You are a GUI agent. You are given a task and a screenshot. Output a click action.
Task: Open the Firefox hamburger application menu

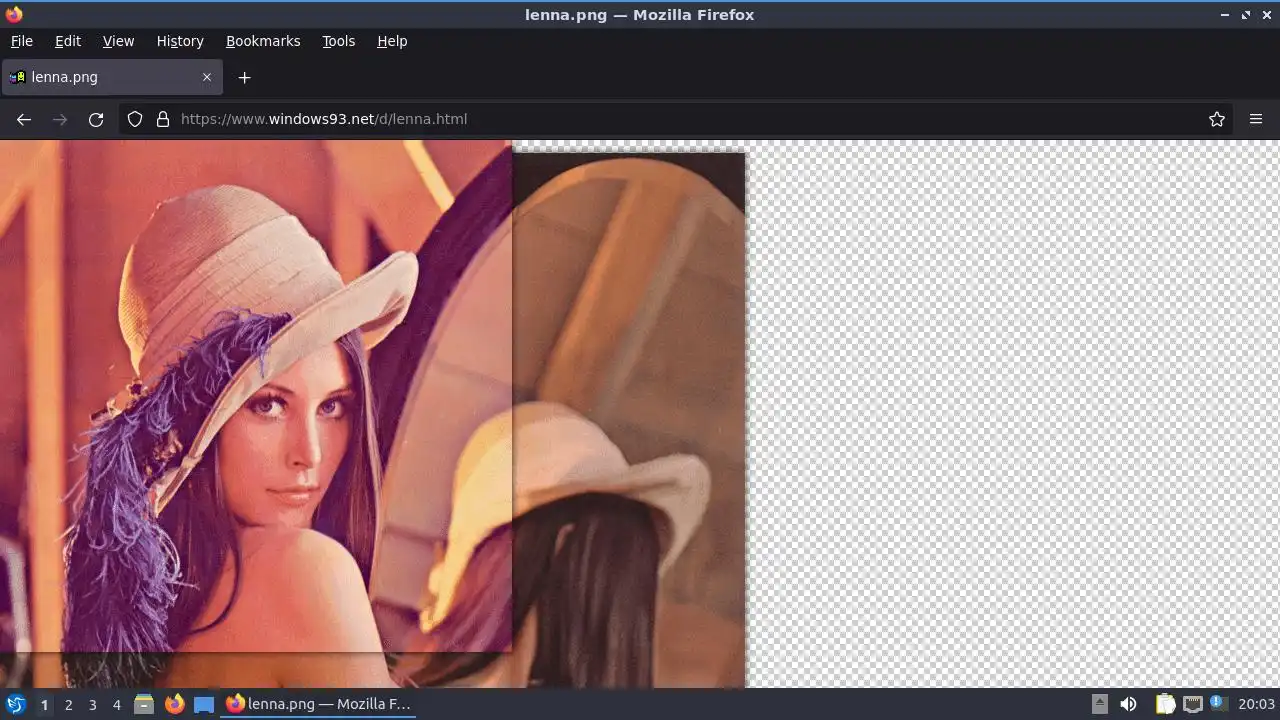click(1256, 119)
